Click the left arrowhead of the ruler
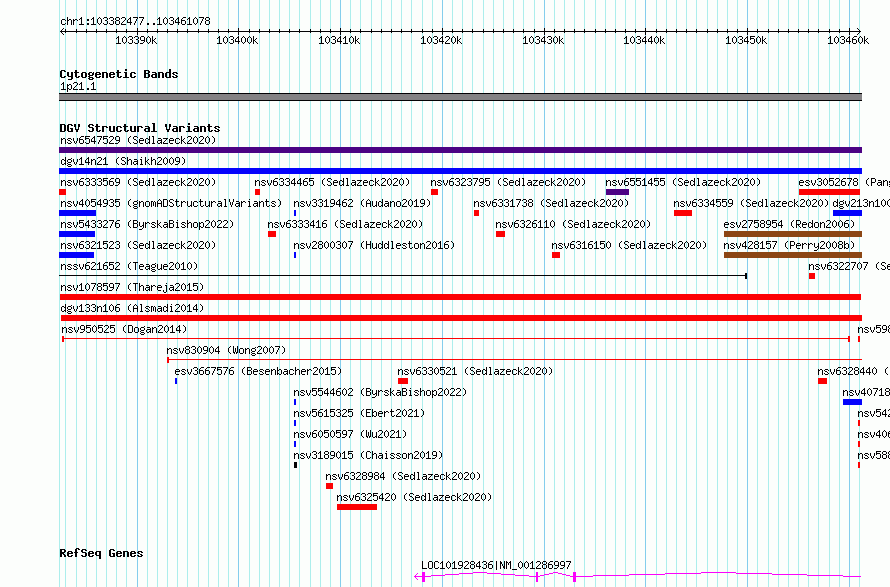 pos(62,32)
